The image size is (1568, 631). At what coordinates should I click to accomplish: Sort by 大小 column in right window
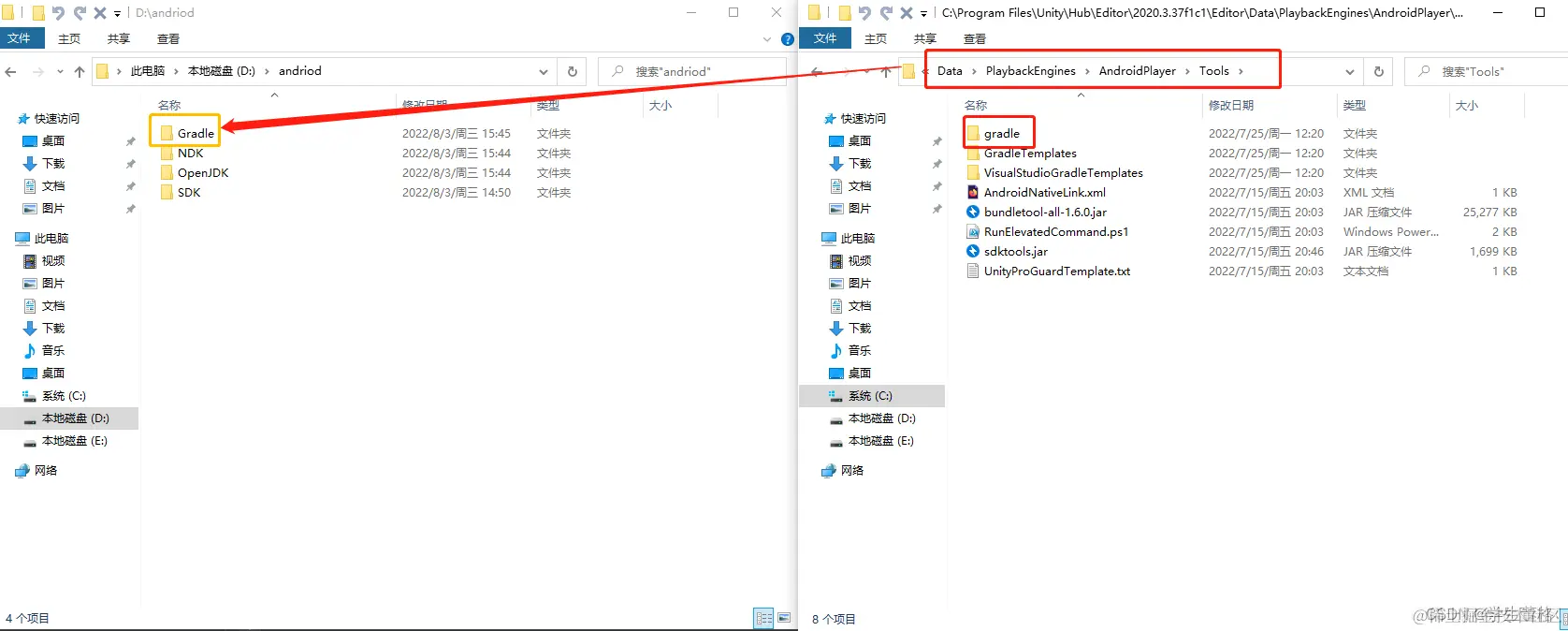(1467, 105)
